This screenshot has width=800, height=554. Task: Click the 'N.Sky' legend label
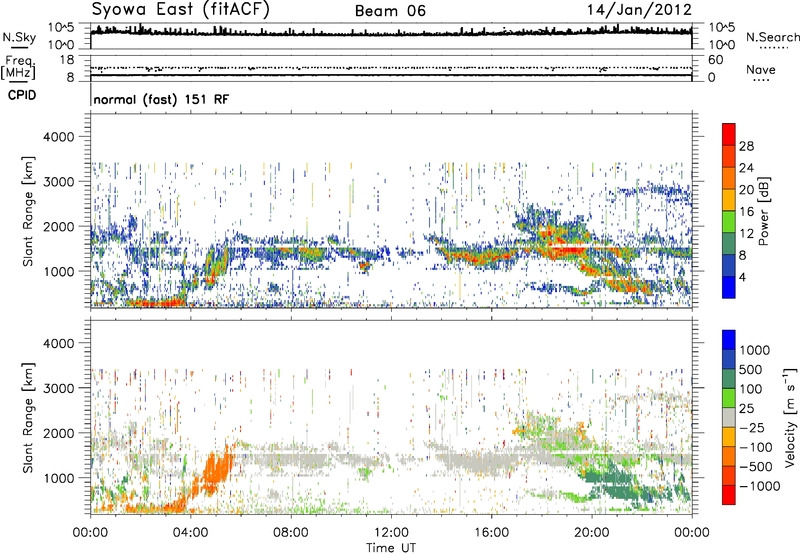click(x=19, y=38)
